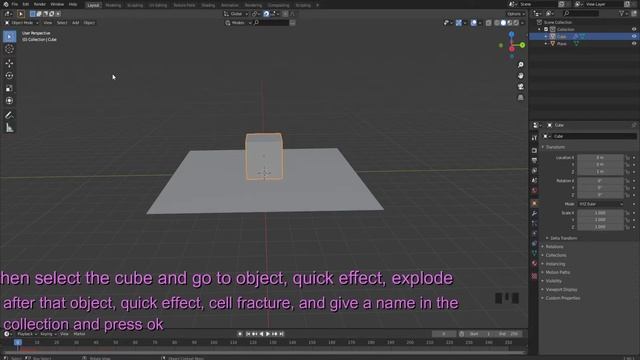Open the Edit menu

point(26,4)
